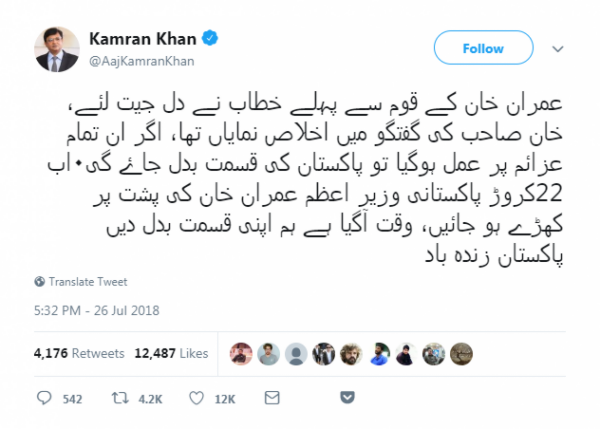Image resolution: width=600 pixels, height=429 pixels.
Task: Like the tweet with the heart icon
Action: click(197, 398)
